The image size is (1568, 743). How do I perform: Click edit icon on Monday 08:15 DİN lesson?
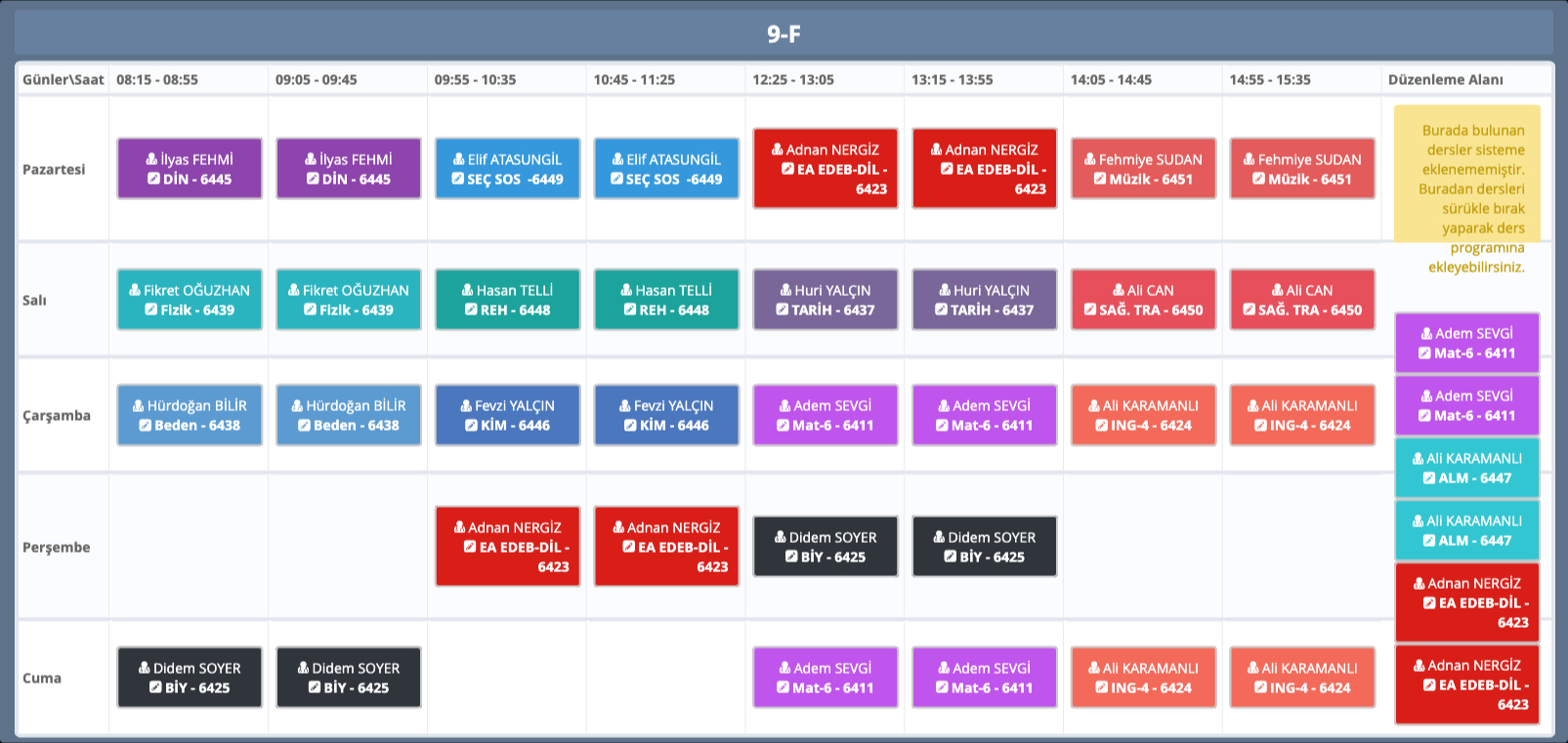(x=153, y=179)
